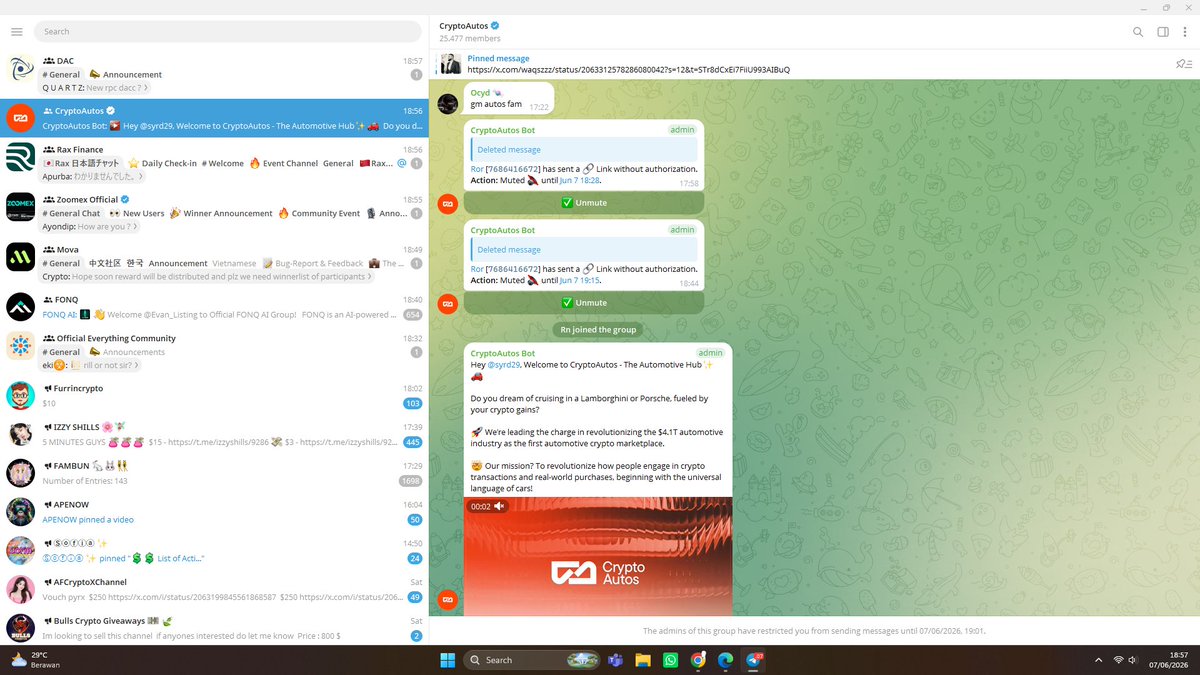Click first 'Deleted message' reply quote

[x=585, y=150]
